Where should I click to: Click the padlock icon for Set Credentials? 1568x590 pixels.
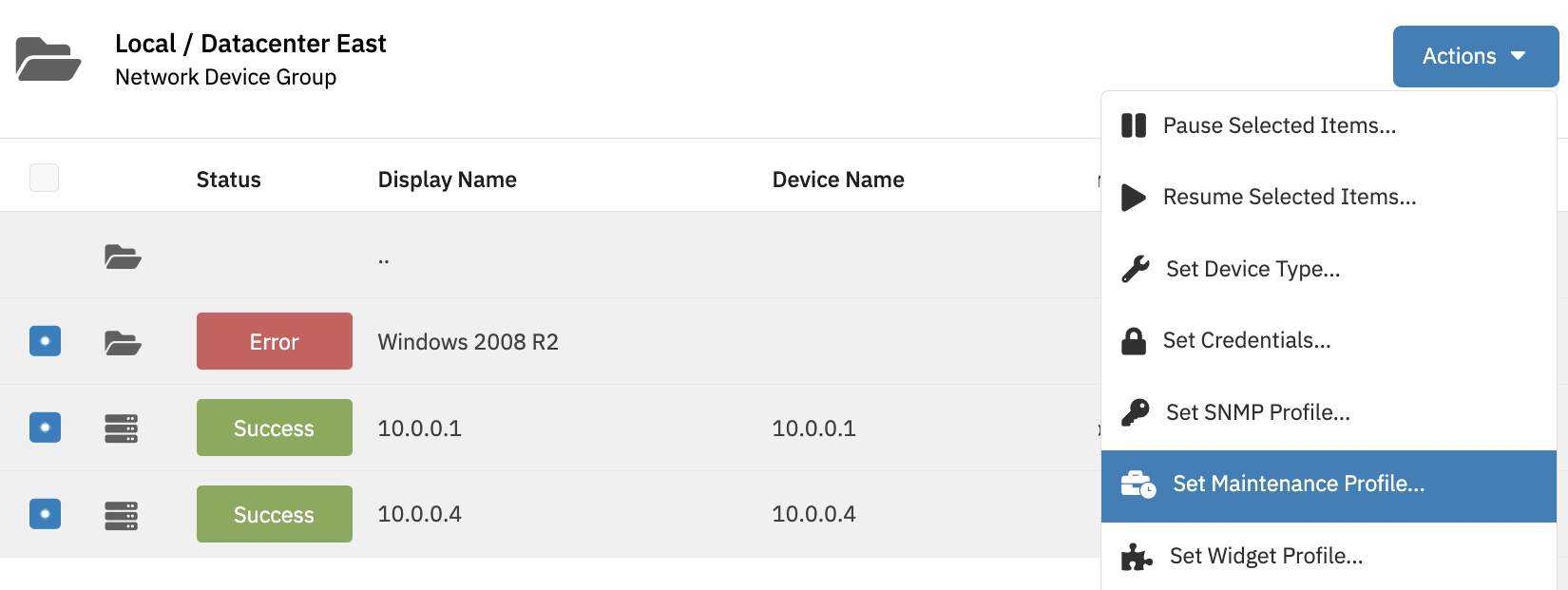1134,340
